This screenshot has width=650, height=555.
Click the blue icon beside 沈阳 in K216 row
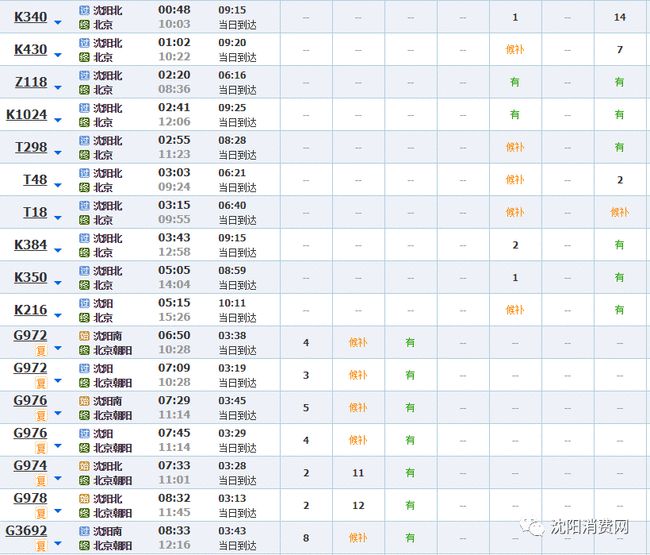click(85, 303)
